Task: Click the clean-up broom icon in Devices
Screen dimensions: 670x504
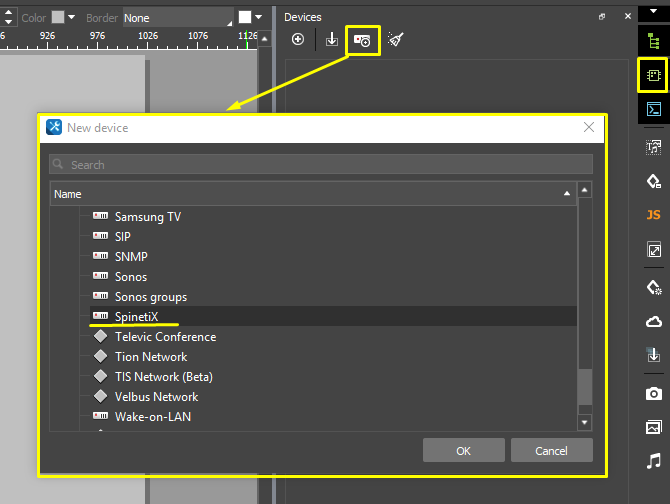Action: click(396, 40)
